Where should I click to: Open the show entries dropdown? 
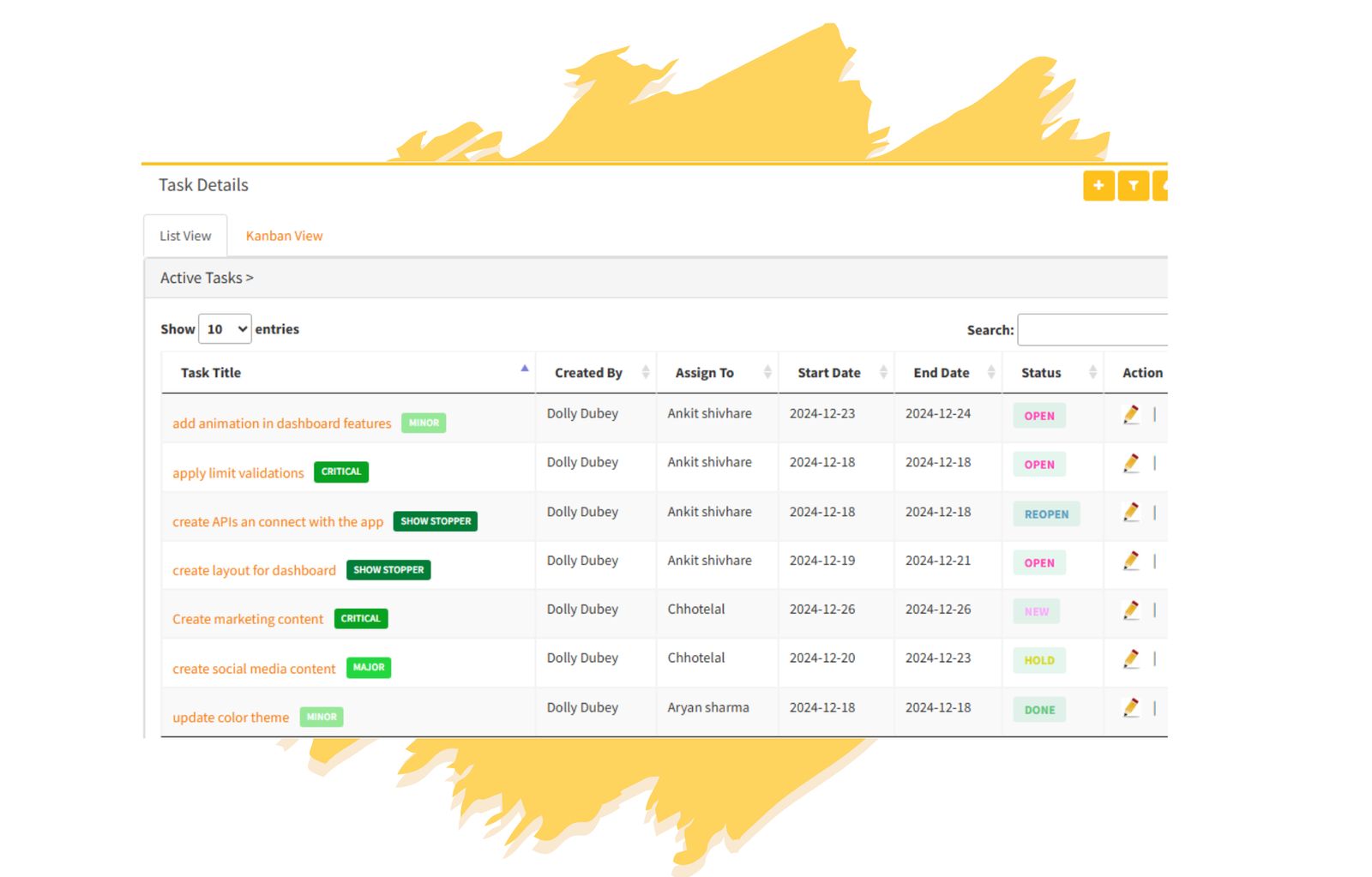point(225,329)
